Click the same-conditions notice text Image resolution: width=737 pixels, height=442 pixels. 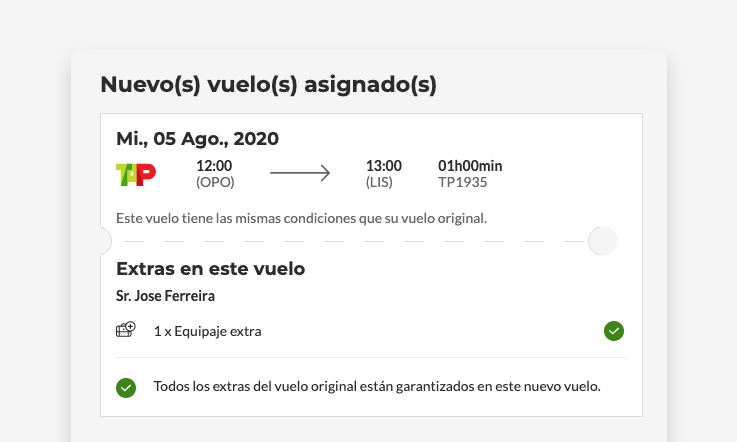pos(301,217)
